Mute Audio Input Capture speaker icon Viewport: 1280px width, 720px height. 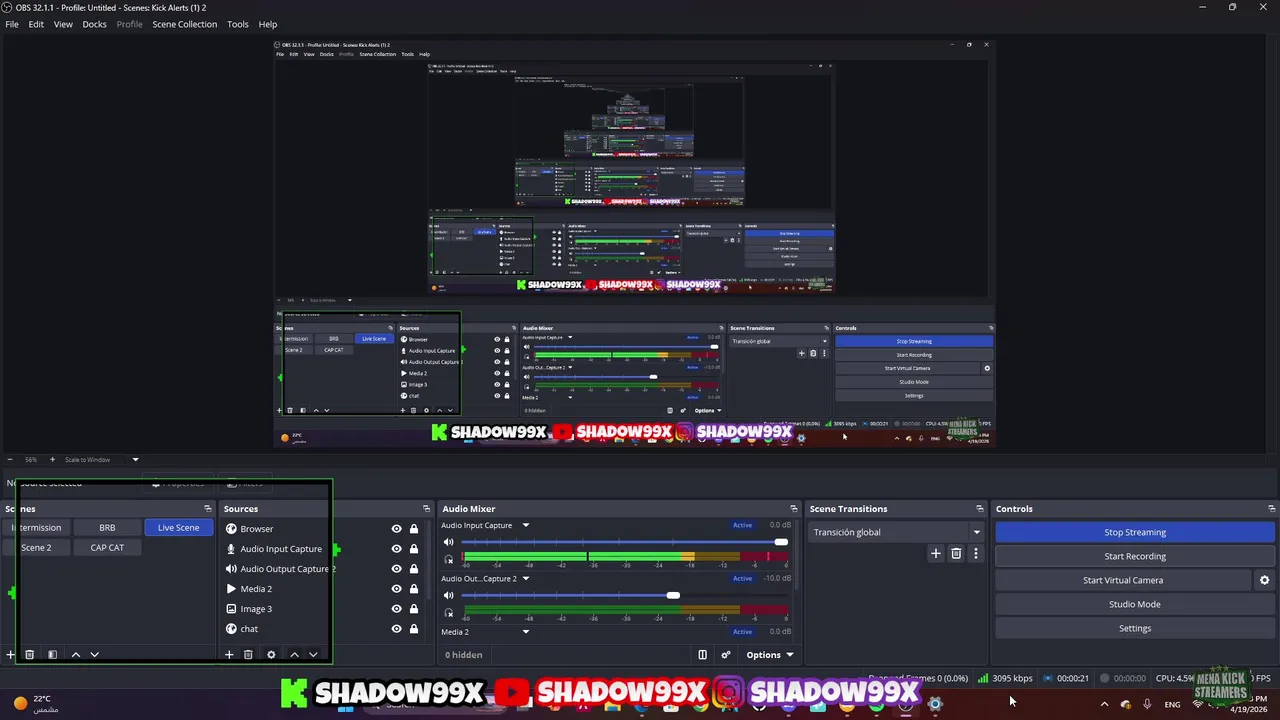click(449, 542)
